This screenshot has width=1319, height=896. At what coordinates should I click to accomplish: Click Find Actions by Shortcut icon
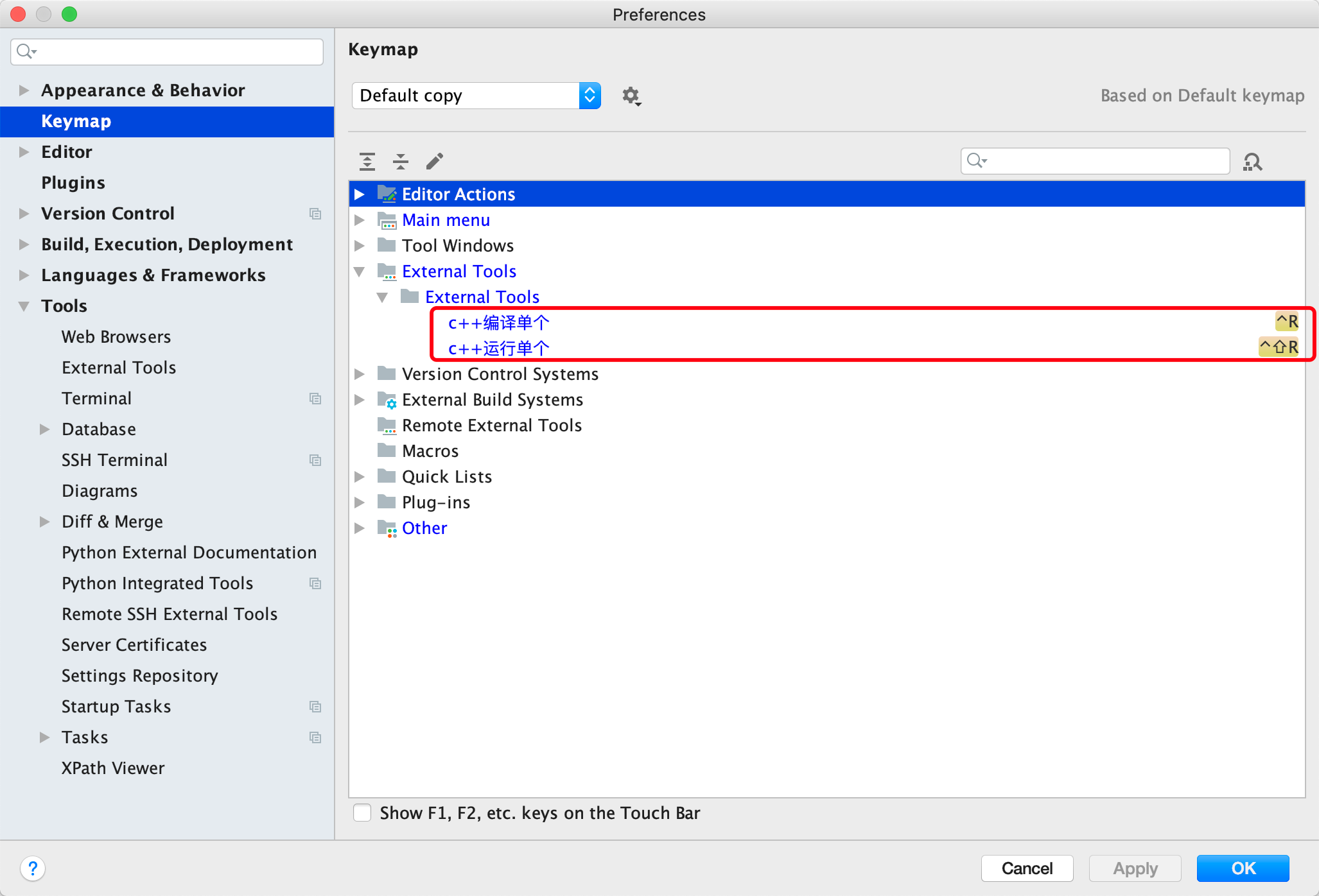[x=1252, y=161]
